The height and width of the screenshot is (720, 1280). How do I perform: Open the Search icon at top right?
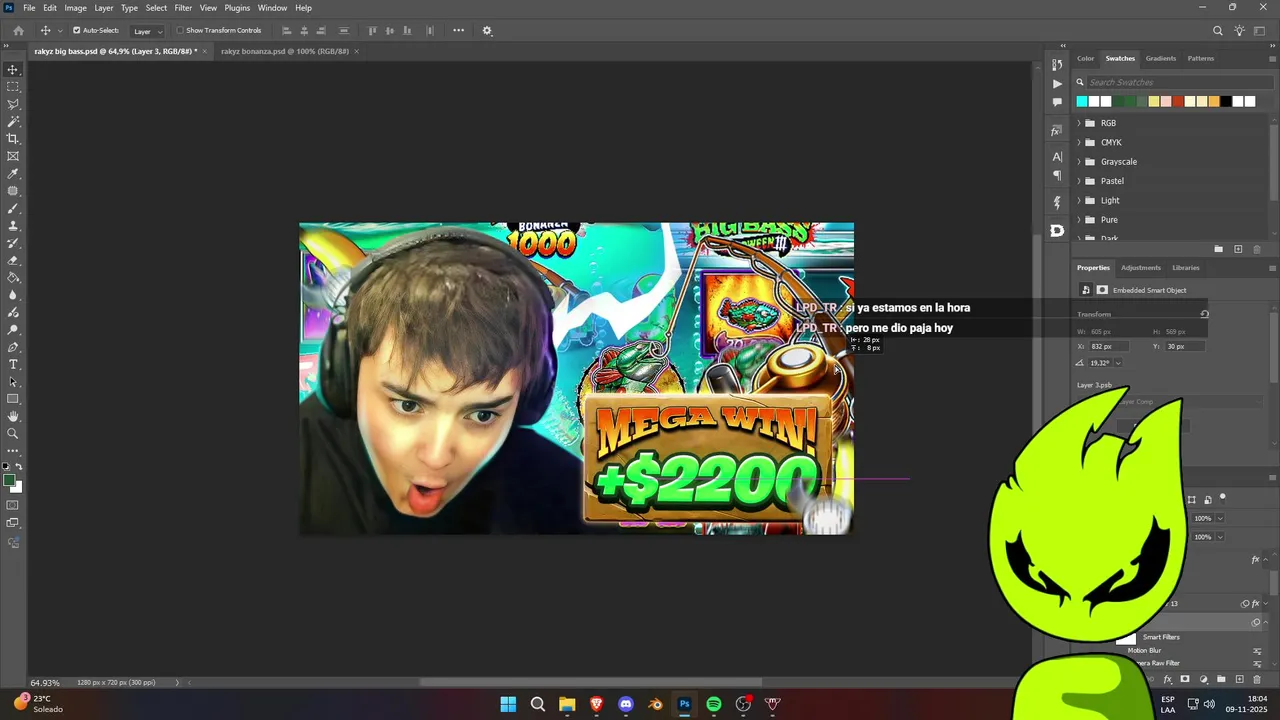1217,31
